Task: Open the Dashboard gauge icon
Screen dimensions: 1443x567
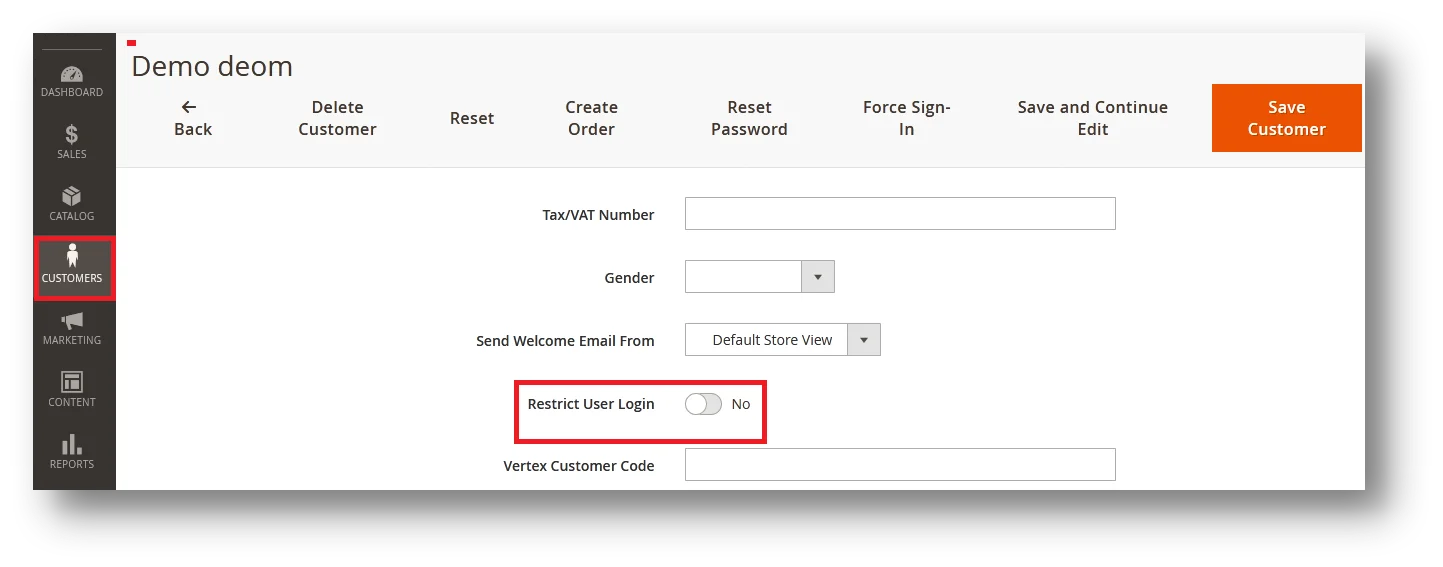Action: (72, 75)
